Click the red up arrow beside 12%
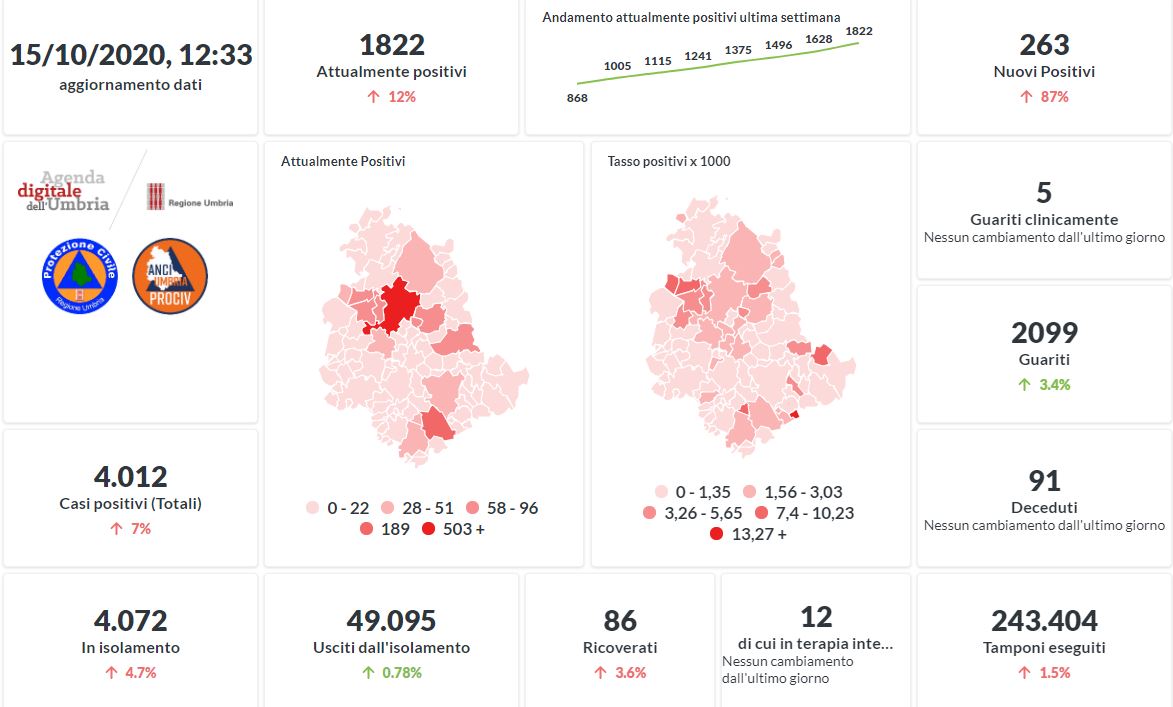 pyautogui.click(x=373, y=97)
